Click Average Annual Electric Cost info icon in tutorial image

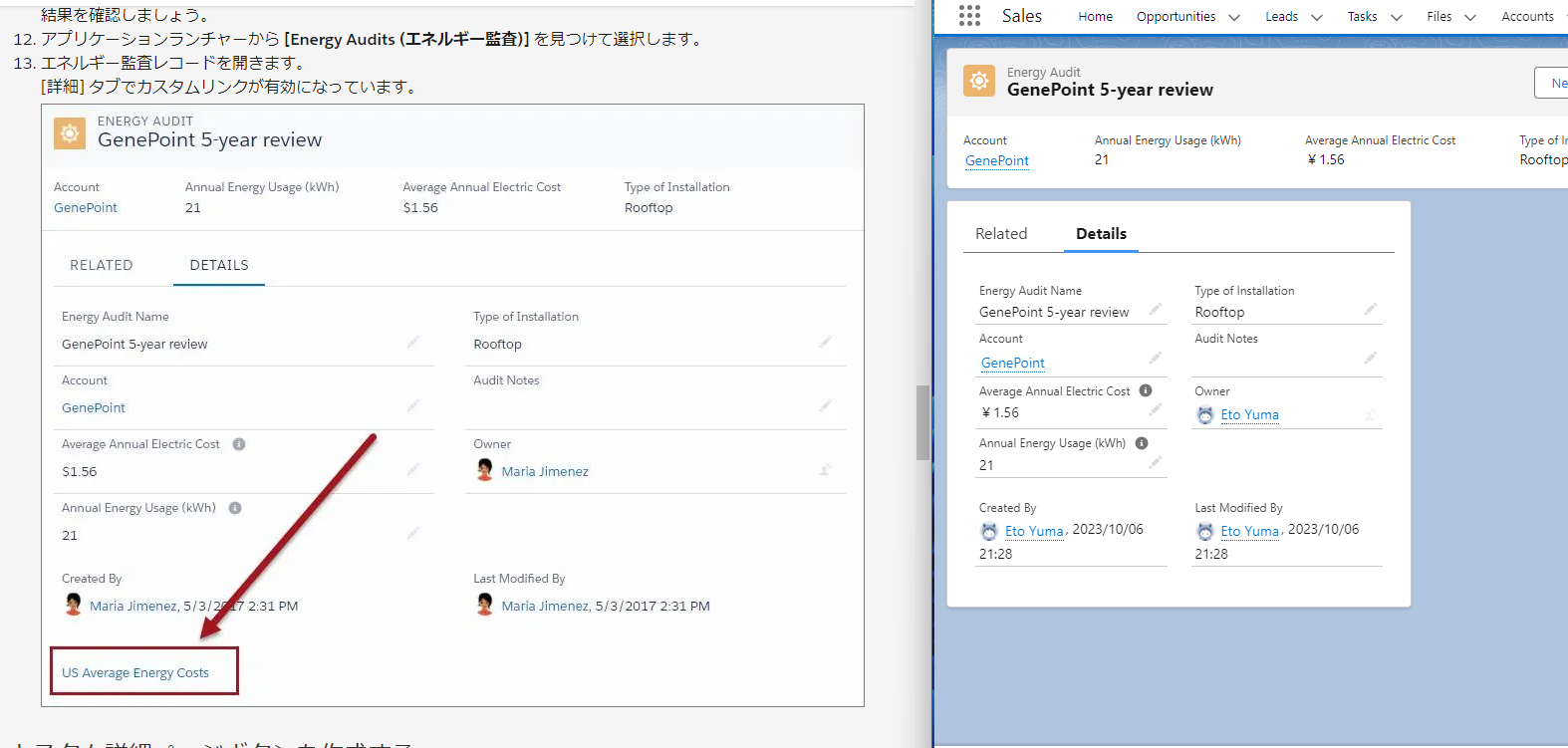239,444
